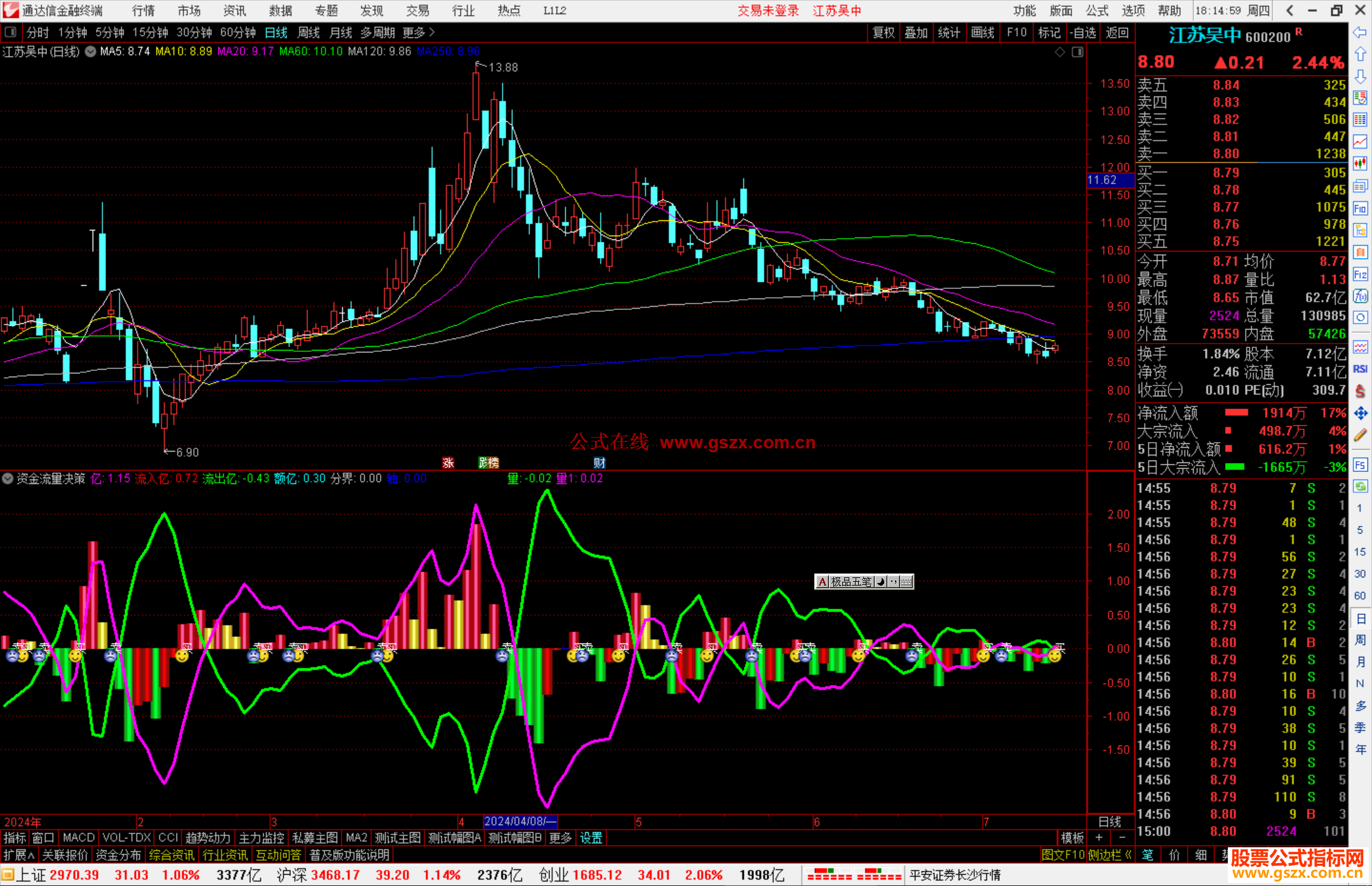This screenshot has width=1372, height=886.
Task: Select the pencil drawing tool icon
Action: tap(1360, 435)
